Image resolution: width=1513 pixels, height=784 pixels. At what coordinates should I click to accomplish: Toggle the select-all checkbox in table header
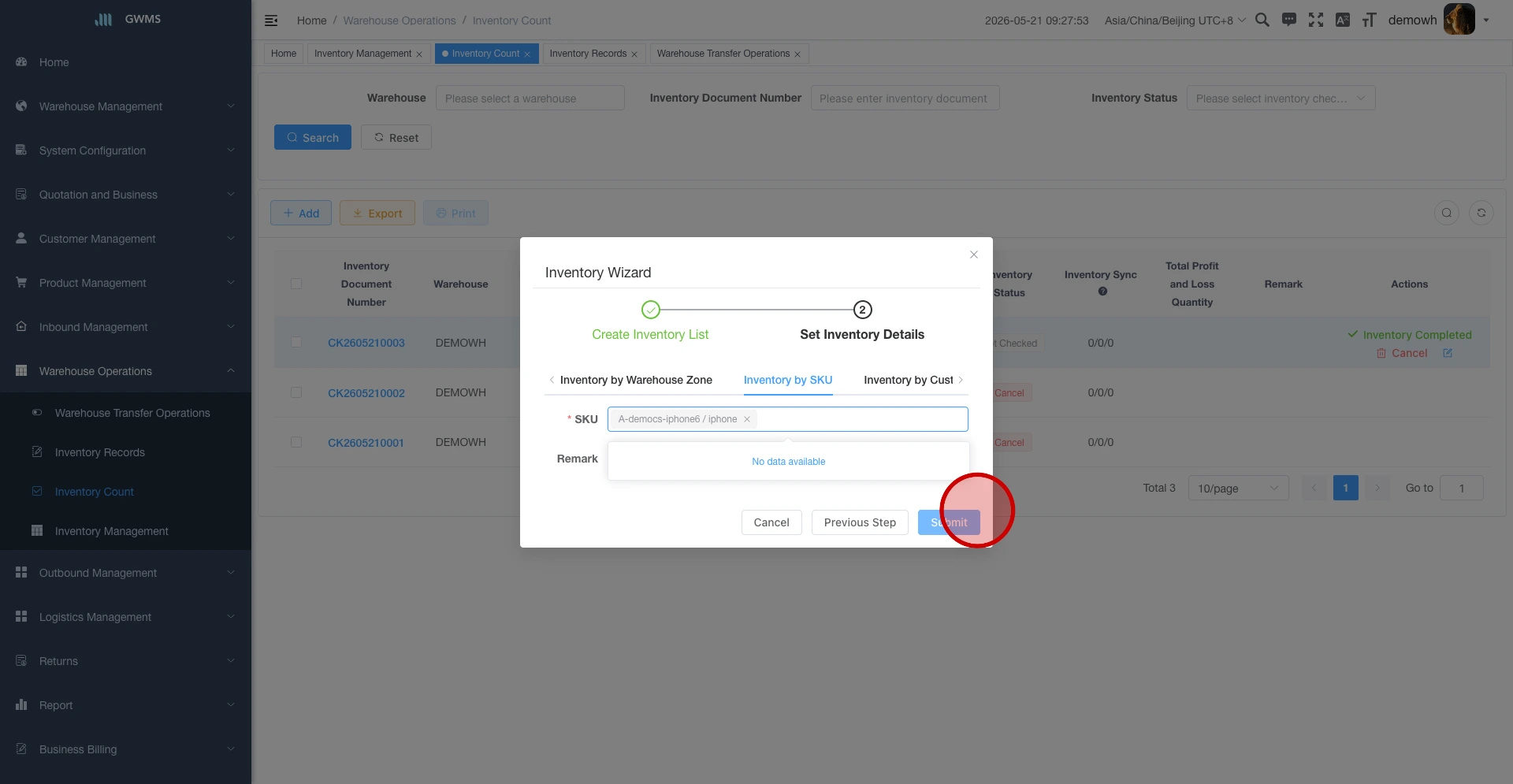pos(296,284)
